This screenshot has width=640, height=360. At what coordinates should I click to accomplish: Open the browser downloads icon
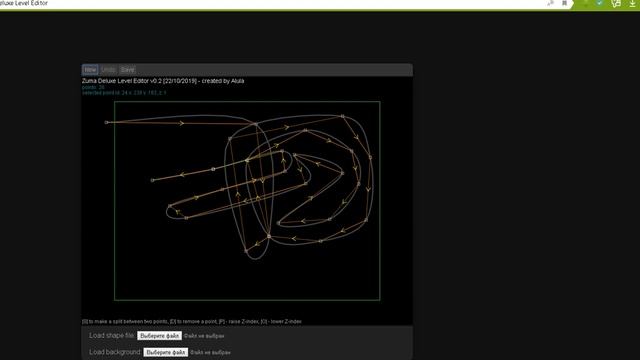coord(632,3)
